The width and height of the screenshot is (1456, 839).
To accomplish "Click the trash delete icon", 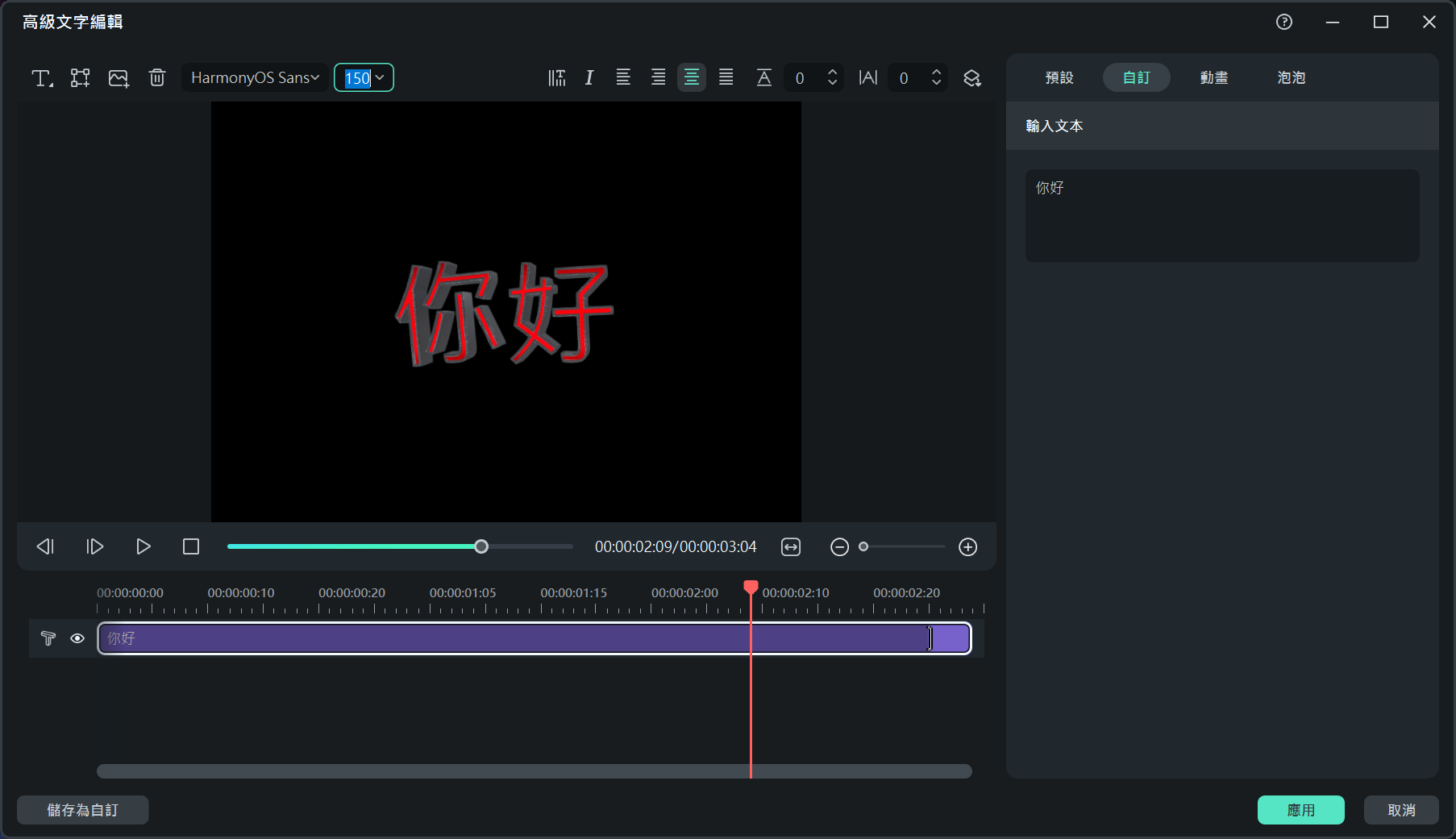I will click(157, 78).
